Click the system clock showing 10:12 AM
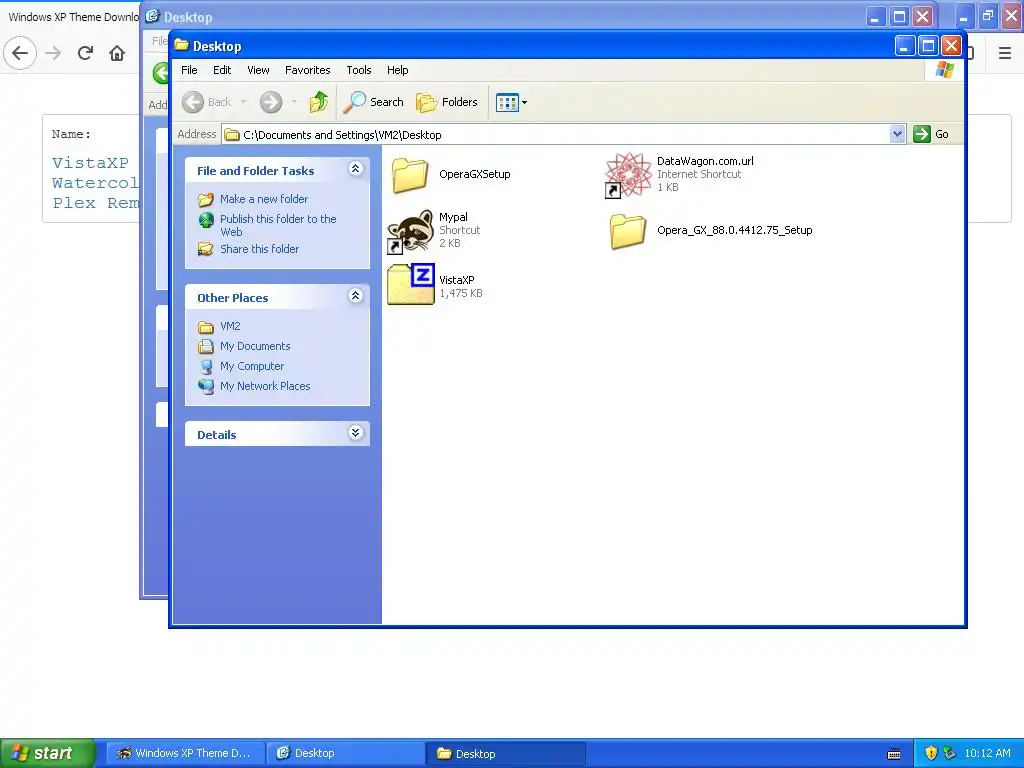Screen dimensions: 1024x768 coord(987,753)
